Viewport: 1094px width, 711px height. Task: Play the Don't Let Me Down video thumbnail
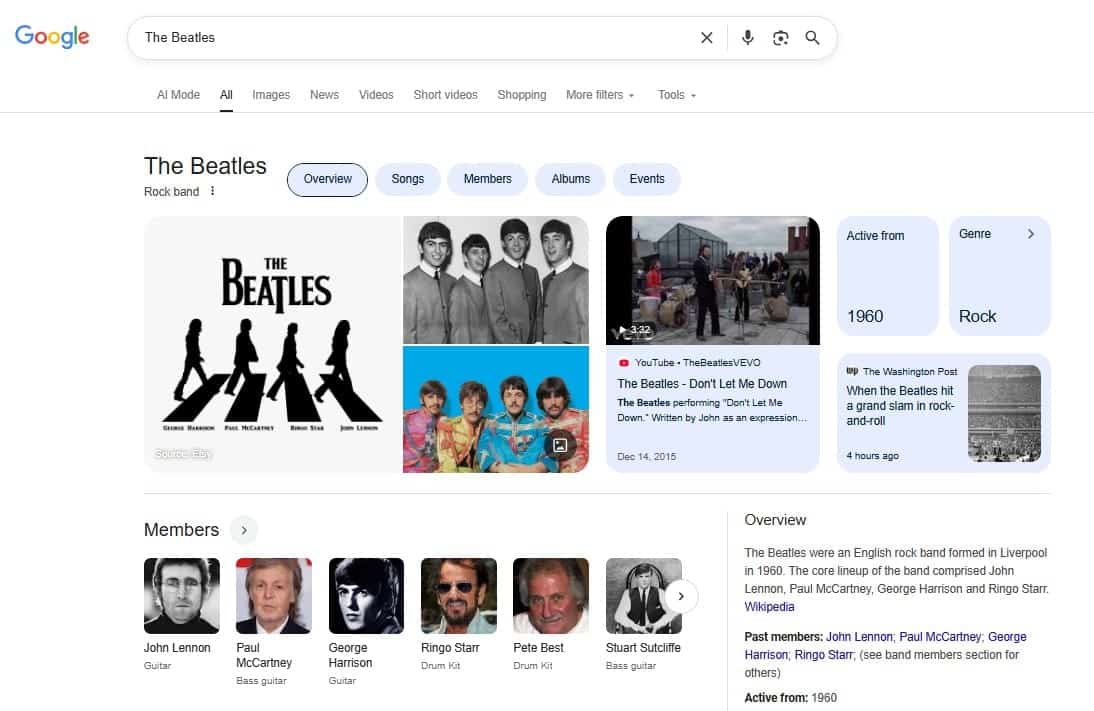tap(711, 280)
